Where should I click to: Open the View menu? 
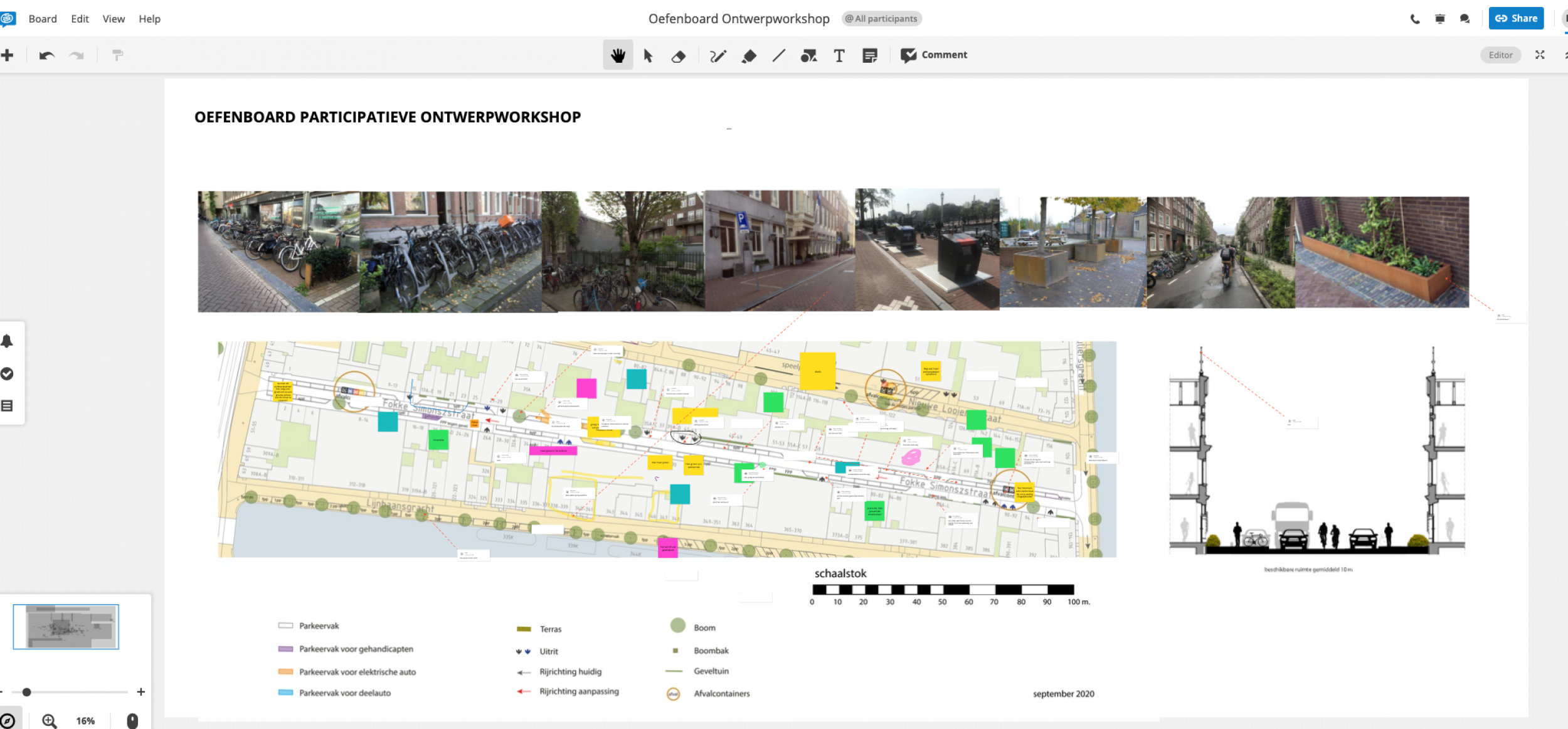[114, 19]
